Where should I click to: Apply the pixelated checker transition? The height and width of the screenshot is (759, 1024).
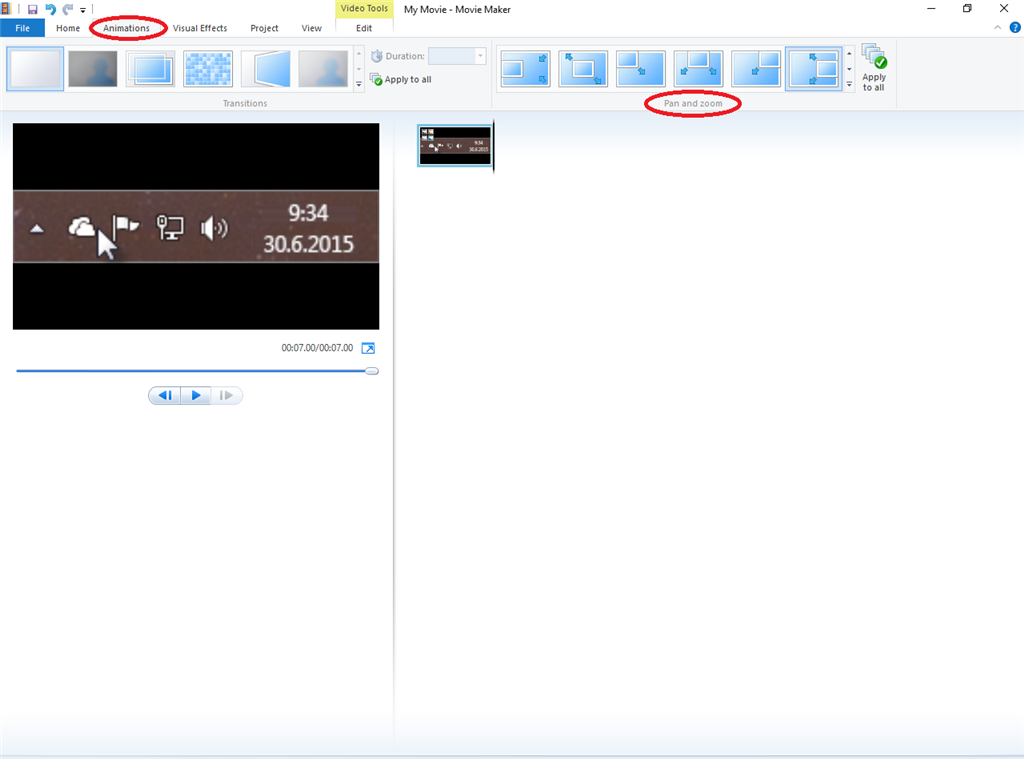(208, 69)
